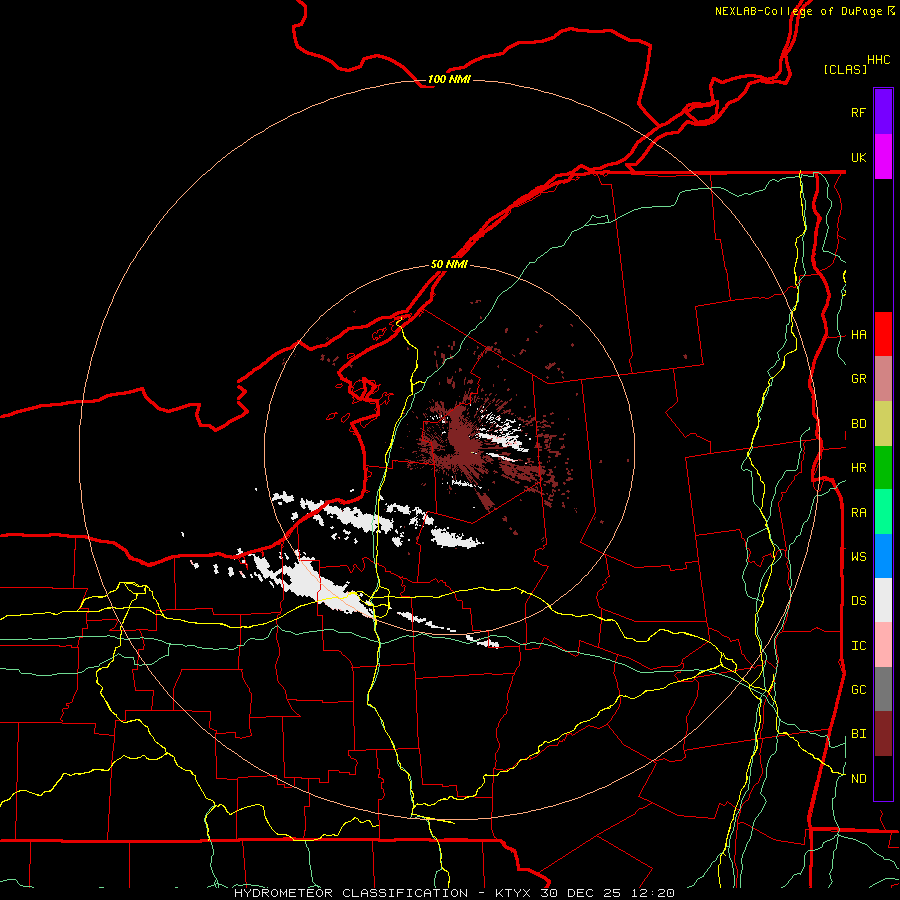Click the ND black legend swatch
900x900 pixels.
click(883, 778)
